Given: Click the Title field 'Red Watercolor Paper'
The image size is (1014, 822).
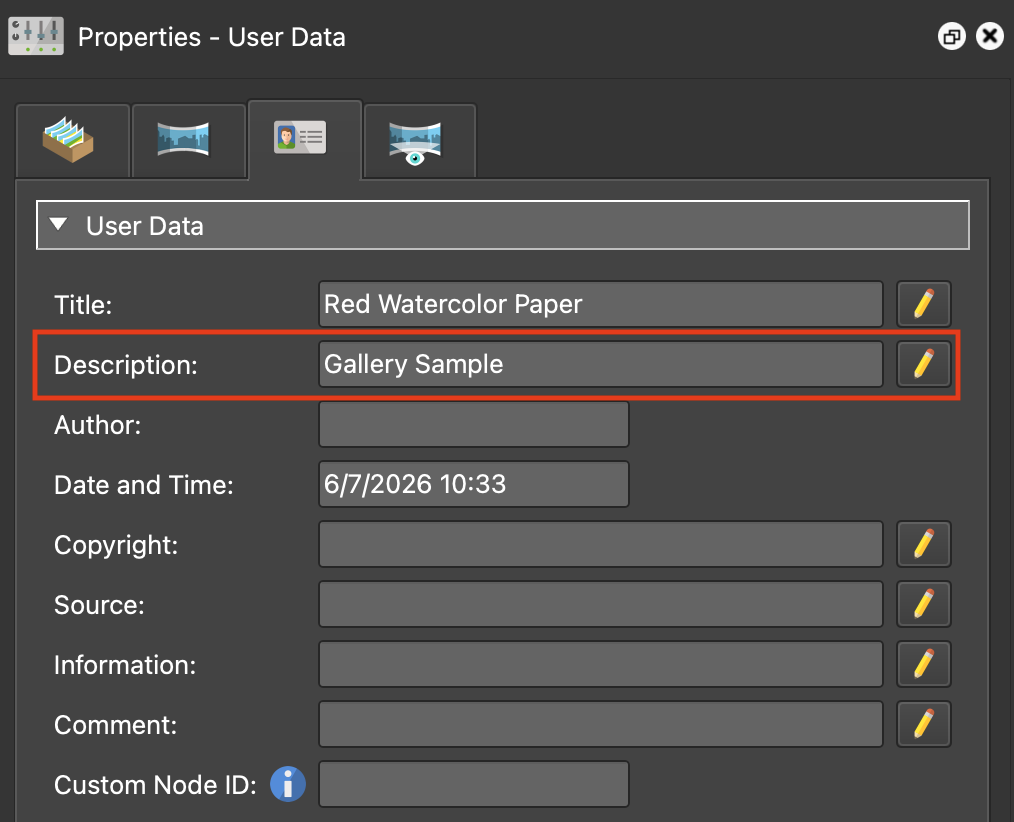Looking at the screenshot, I should pos(601,304).
